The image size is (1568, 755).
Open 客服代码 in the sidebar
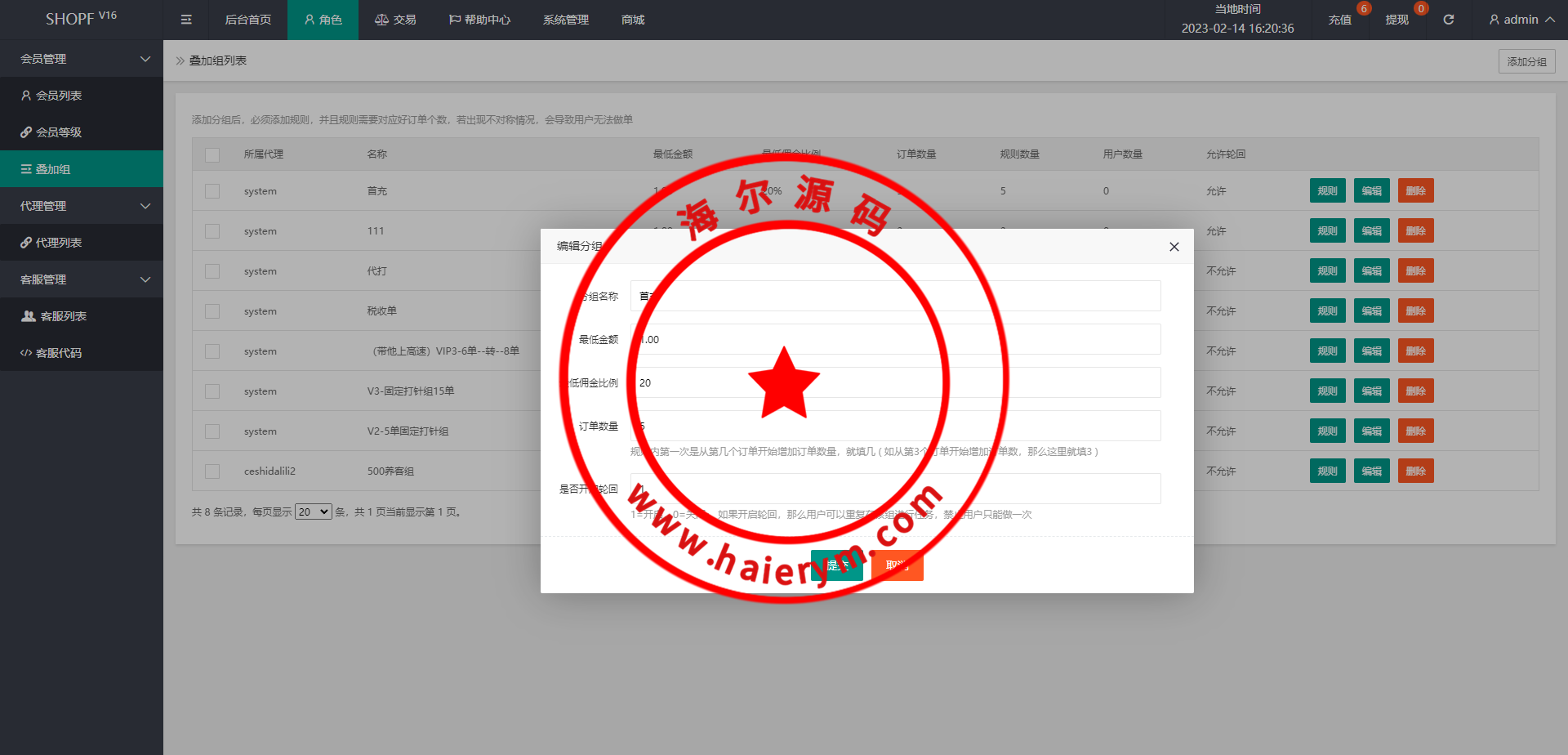pyautogui.click(x=51, y=353)
